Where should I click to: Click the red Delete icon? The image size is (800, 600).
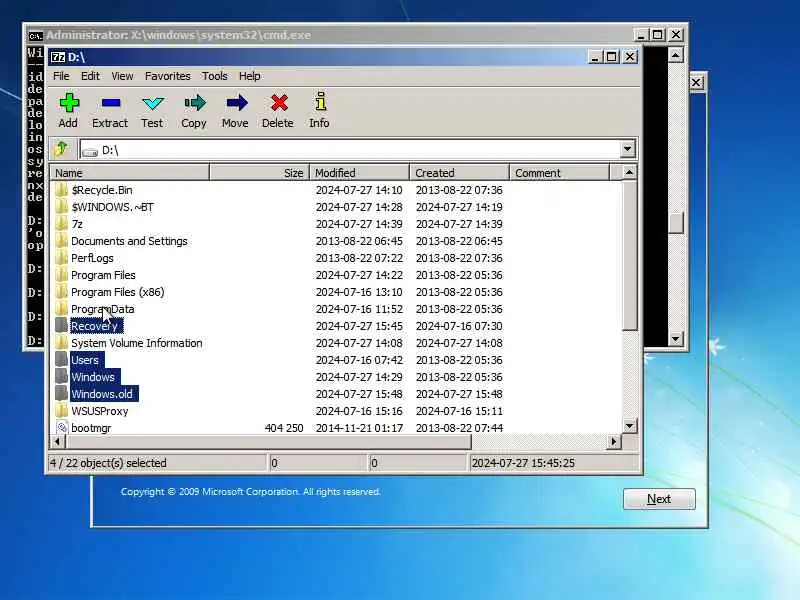(279, 103)
